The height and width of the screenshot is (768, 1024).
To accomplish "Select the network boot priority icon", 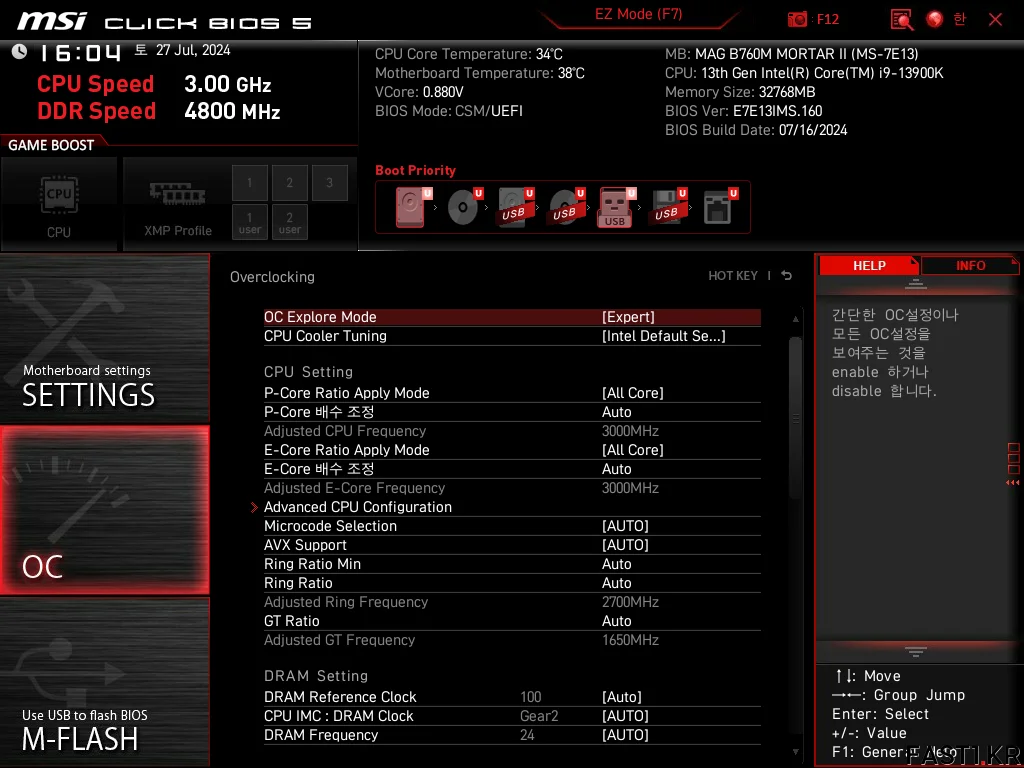I will coord(720,207).
